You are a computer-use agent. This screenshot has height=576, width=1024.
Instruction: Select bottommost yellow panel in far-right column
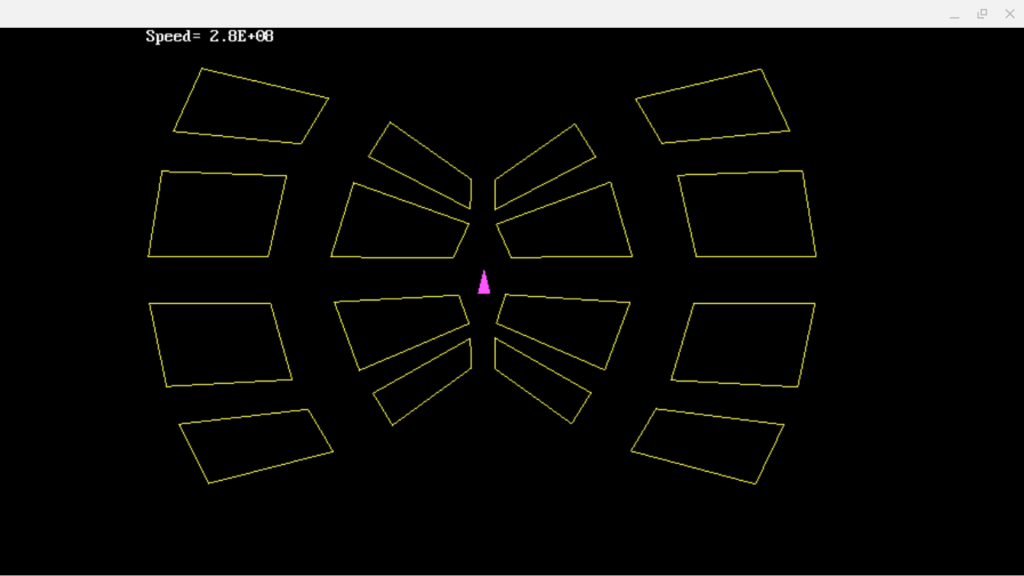708,445
